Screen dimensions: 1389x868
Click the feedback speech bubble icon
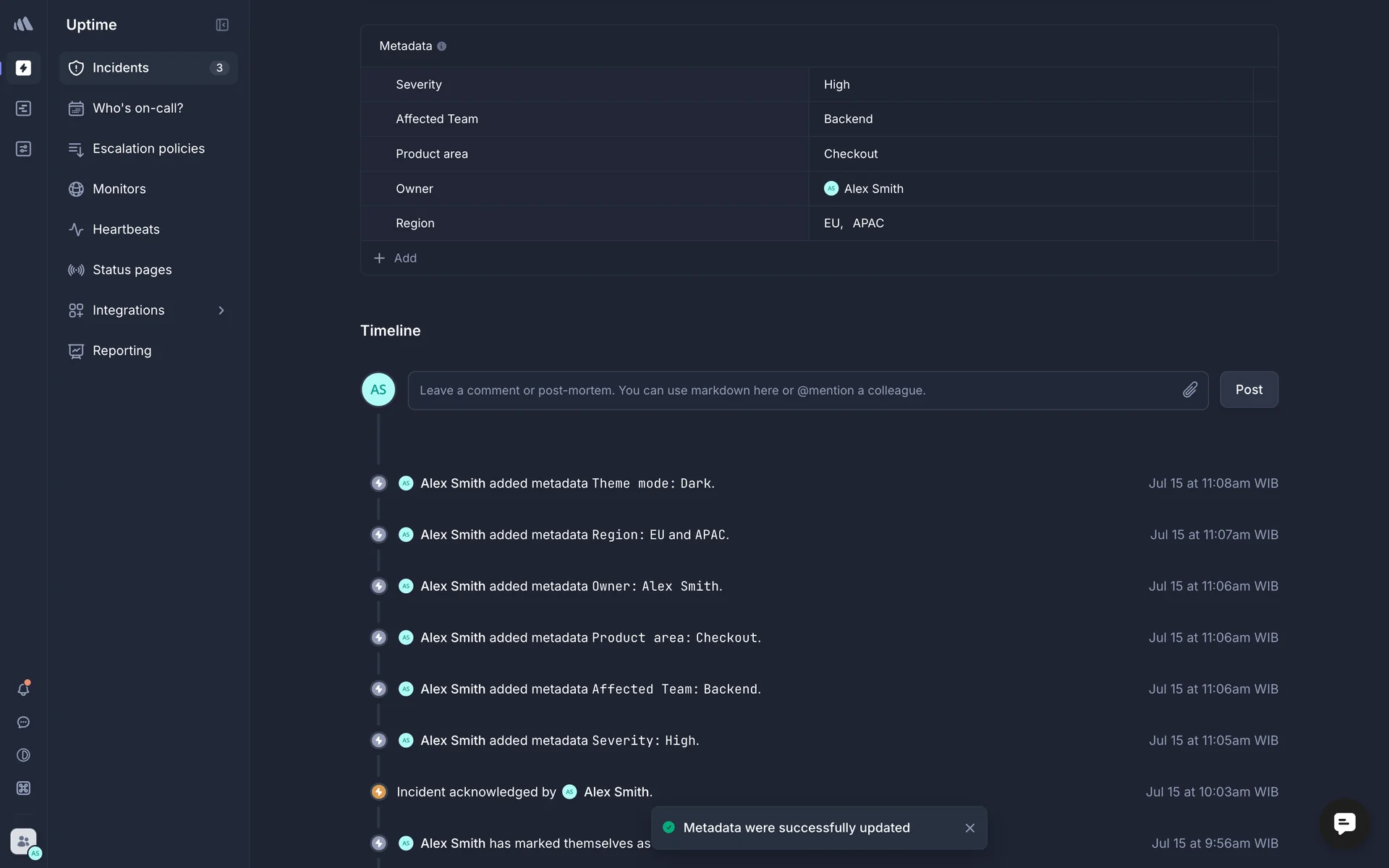(23, 723)
